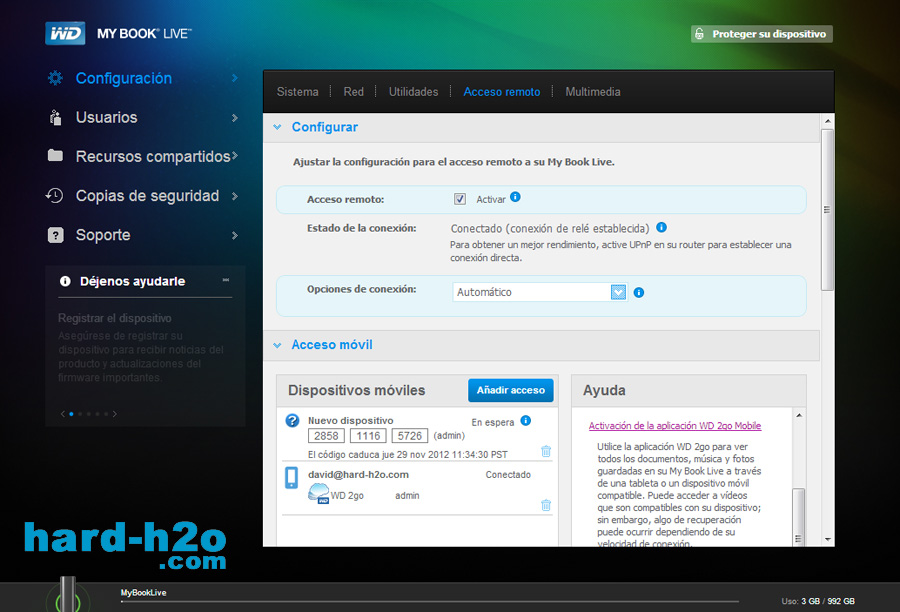Click the Proteger su dispositivo button

coord(762,34)
